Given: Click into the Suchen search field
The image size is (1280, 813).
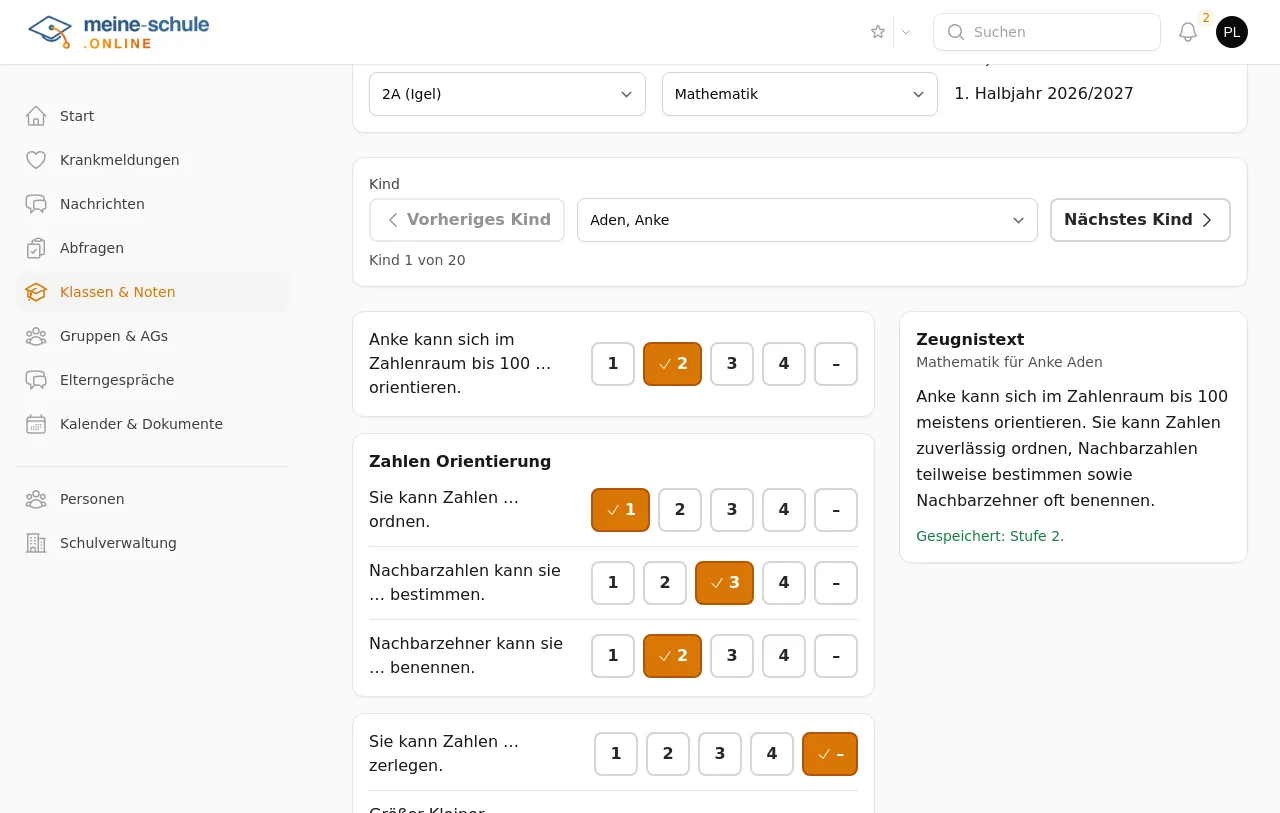Looking at the screenshot, I should point(1047,32).
